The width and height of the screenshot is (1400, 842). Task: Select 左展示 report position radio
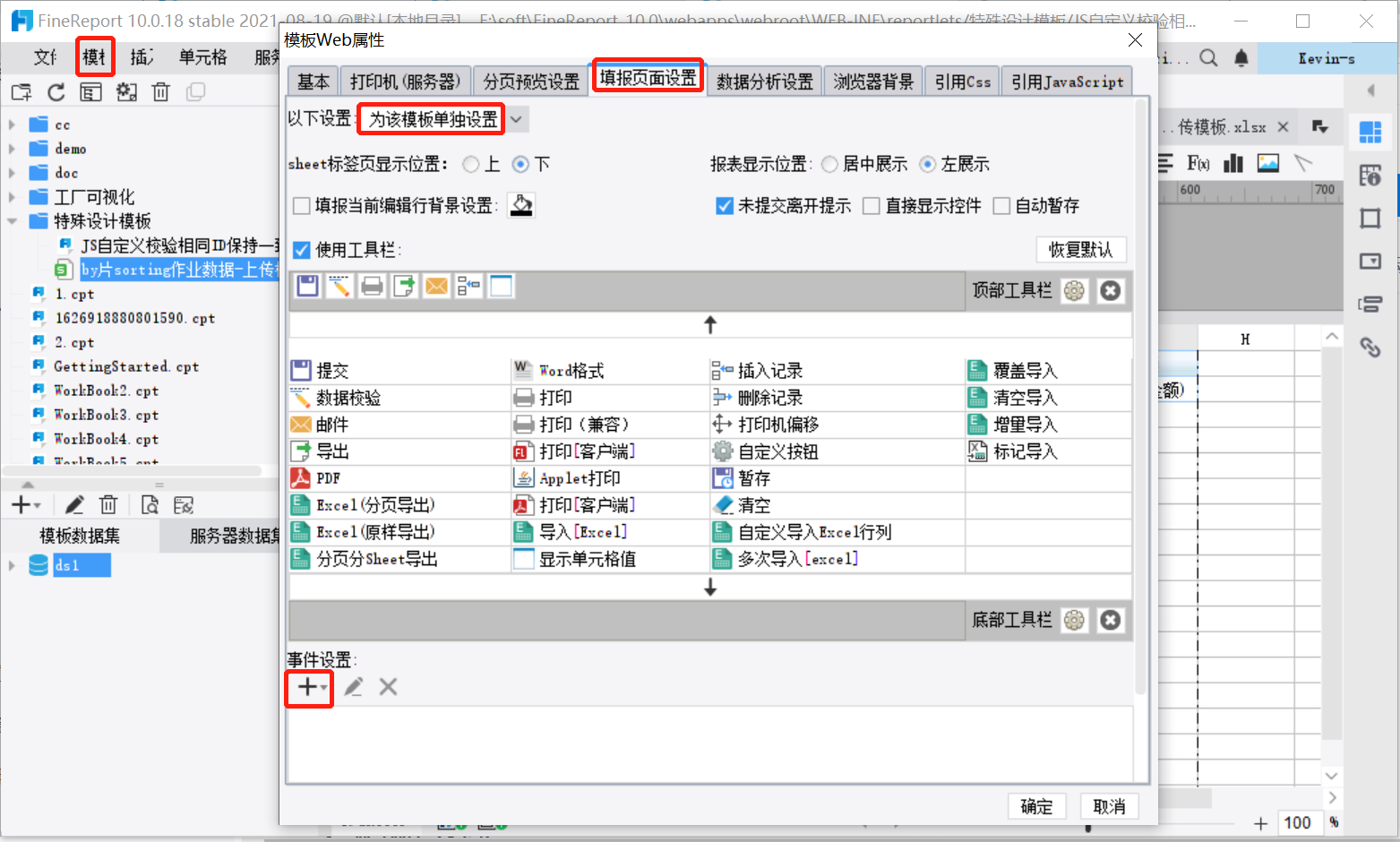pyautogui.click(x=928, y=164)
